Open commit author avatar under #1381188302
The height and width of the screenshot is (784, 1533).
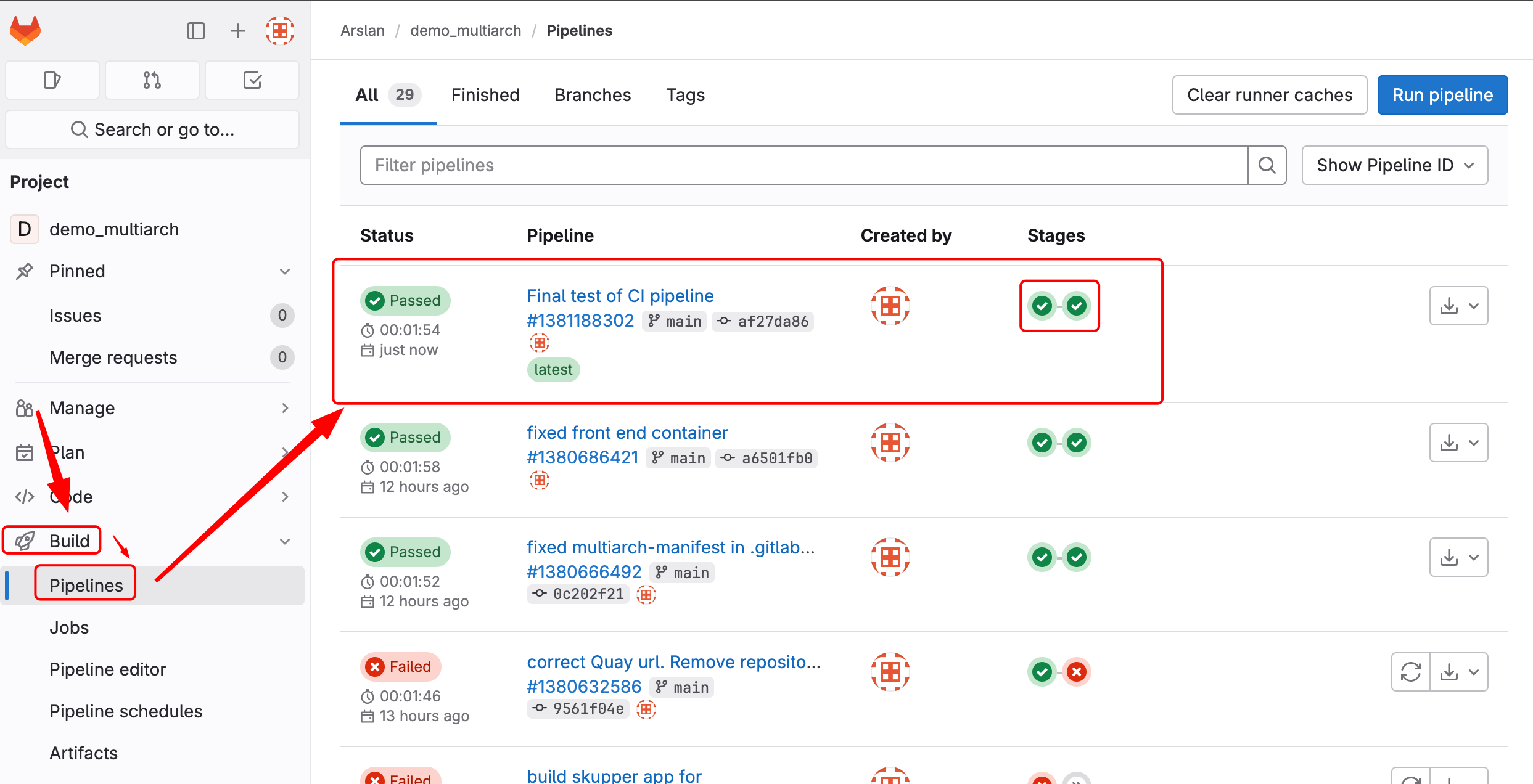540,343
